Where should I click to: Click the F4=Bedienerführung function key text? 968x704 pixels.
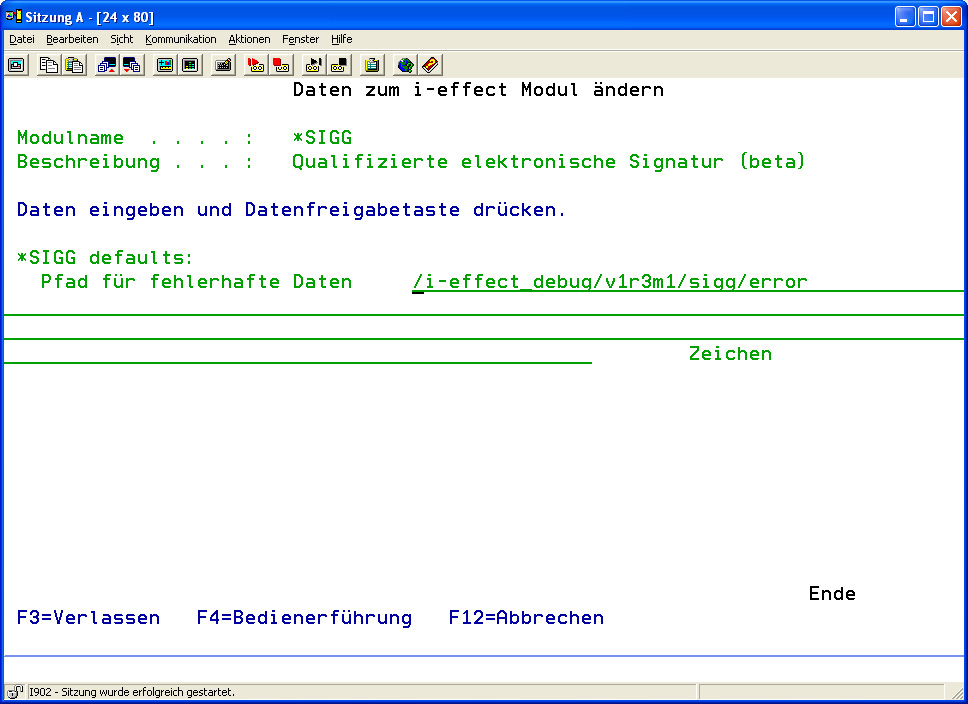(x=304, y=618)
